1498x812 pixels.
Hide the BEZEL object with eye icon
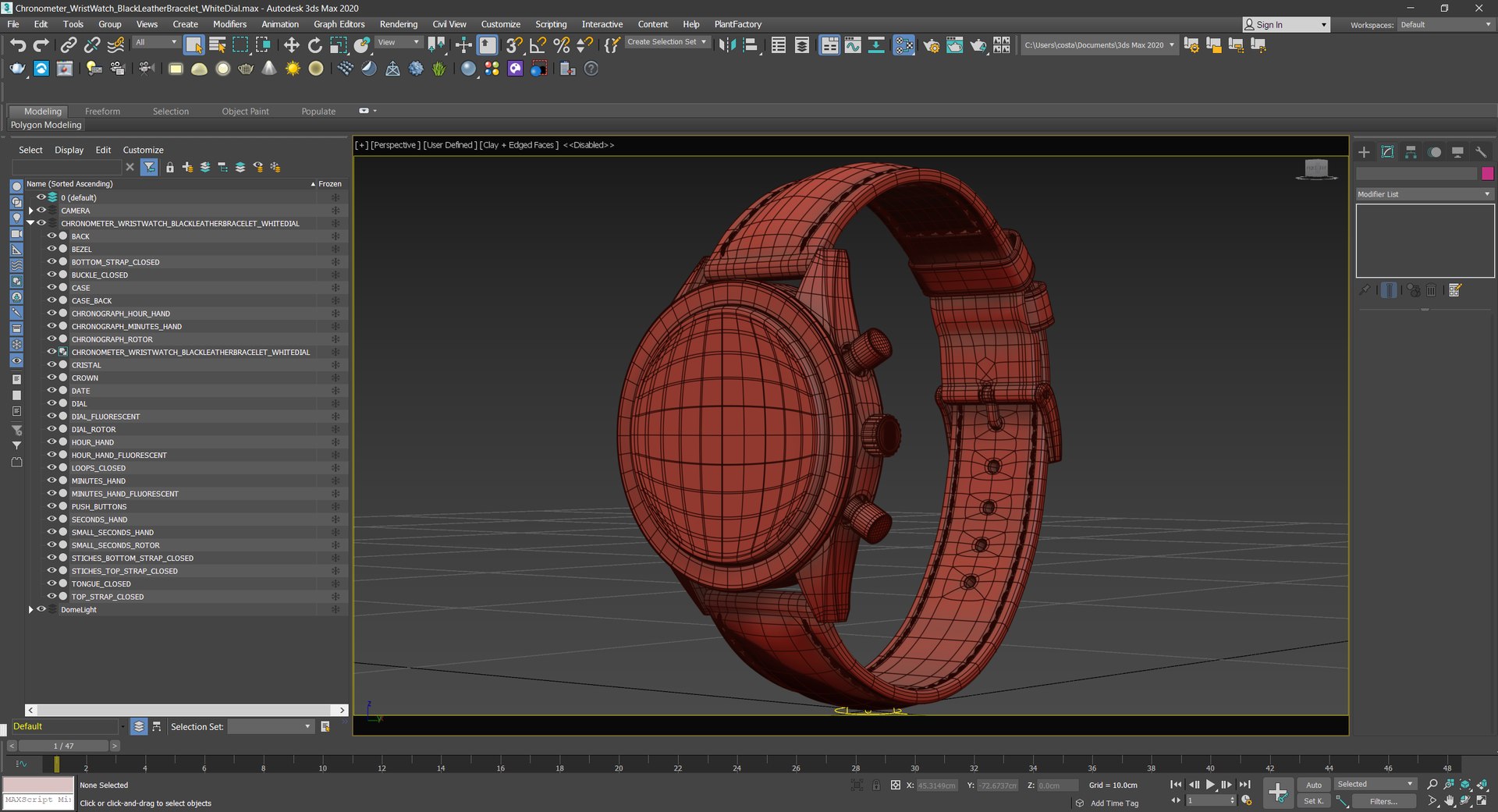click(51, 249)
